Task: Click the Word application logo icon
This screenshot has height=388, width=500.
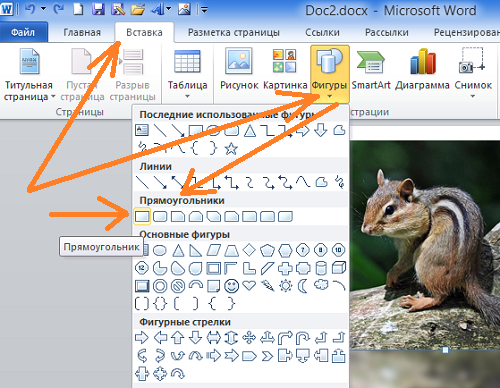Action: [x=7, y=9]
